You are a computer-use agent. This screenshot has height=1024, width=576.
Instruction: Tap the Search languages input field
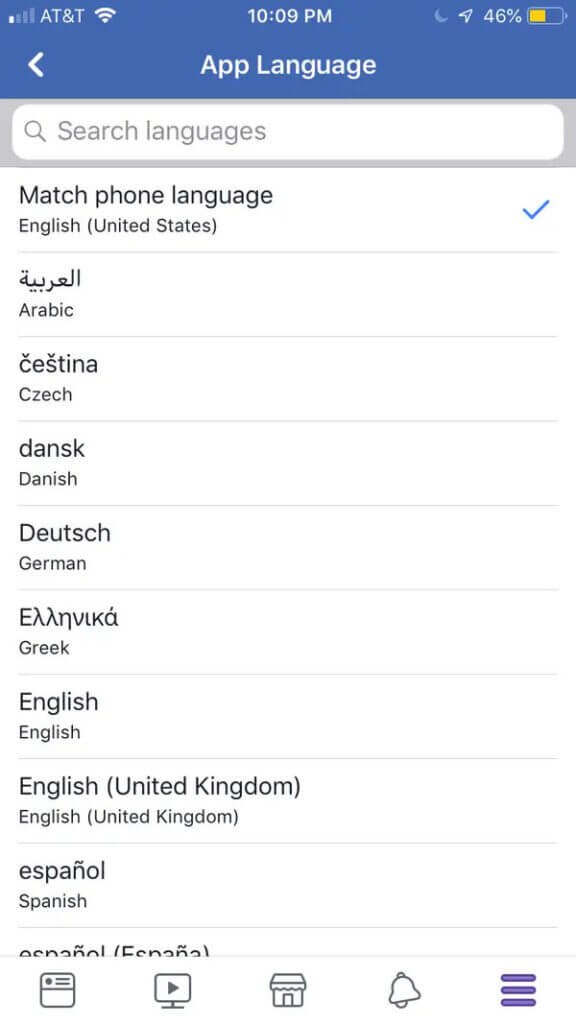pyautogui.click(x=288, y=131)
